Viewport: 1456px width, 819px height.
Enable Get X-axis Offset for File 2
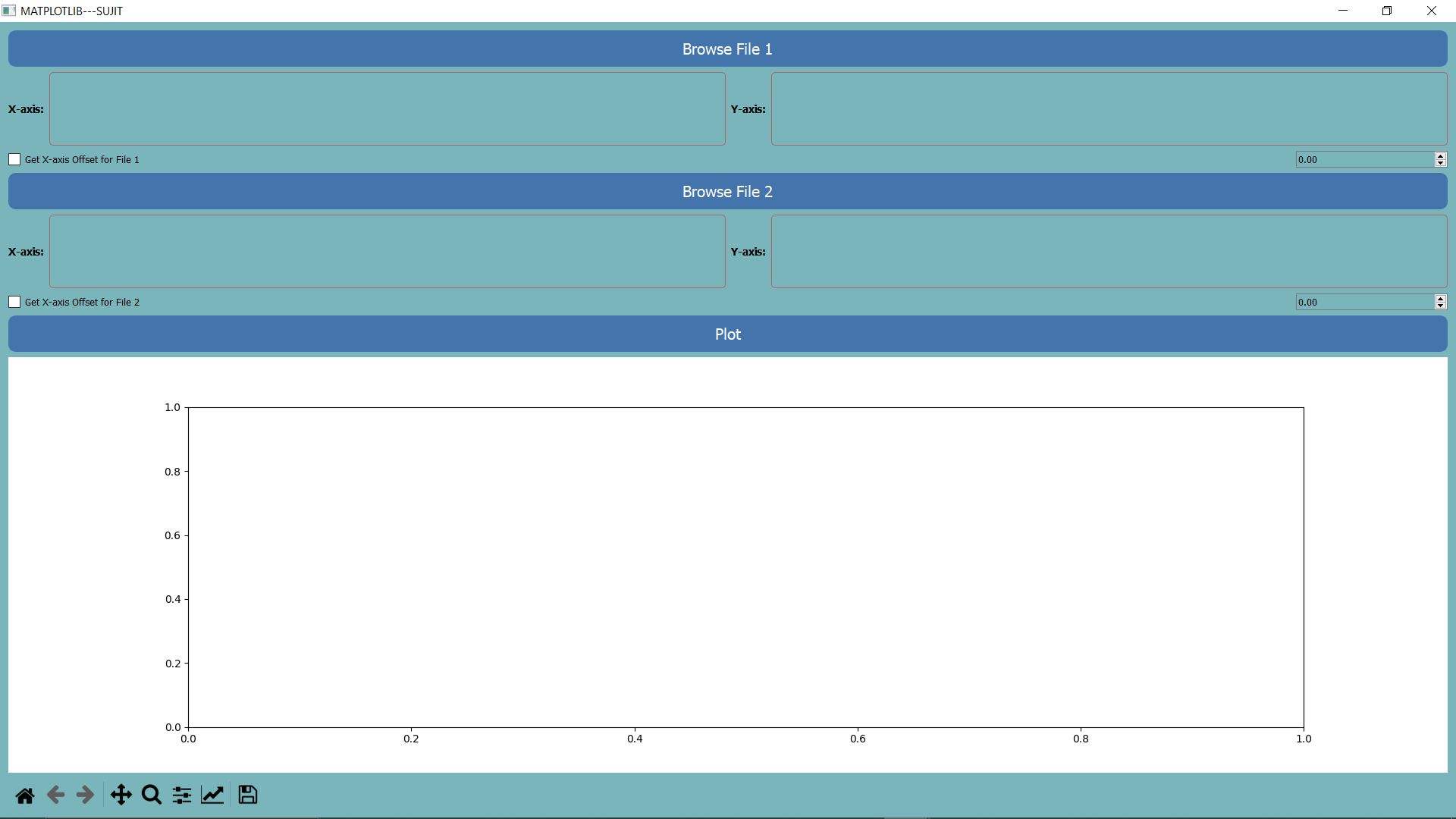click(14, 302)
